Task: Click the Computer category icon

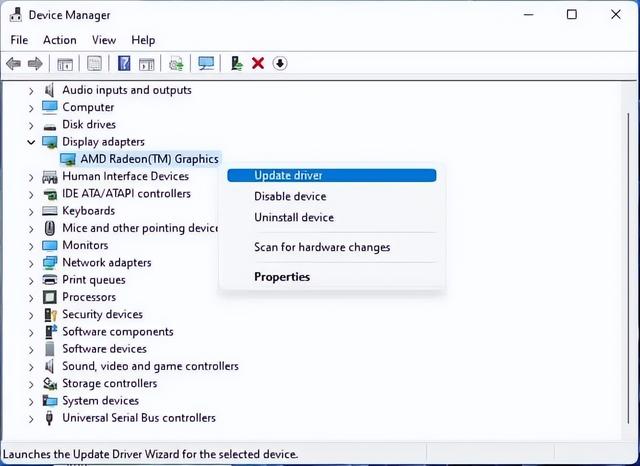Action: click(x=50, y=107)
